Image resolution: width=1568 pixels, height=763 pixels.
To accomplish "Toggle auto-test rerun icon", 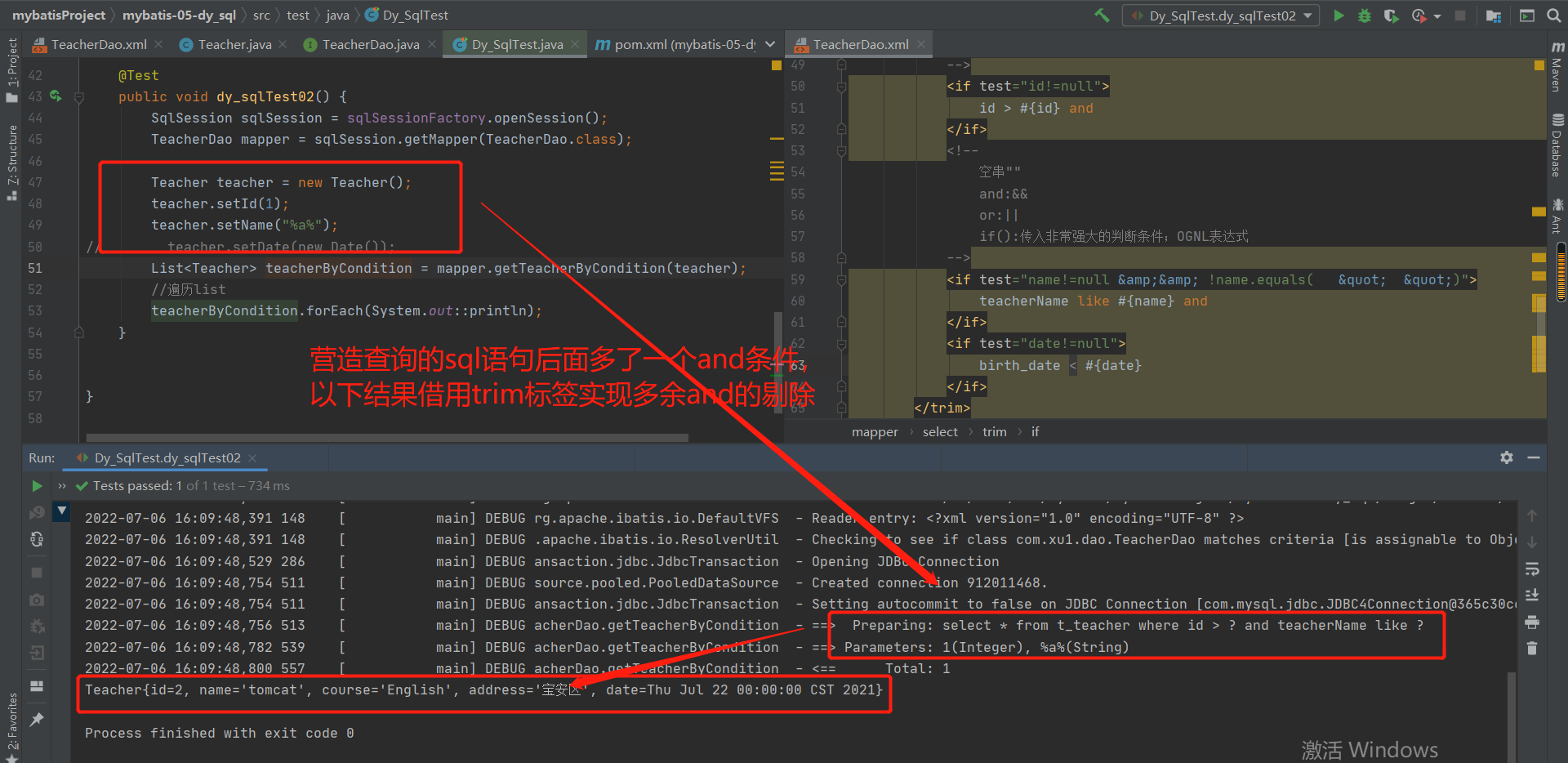I will coord(37,539).
